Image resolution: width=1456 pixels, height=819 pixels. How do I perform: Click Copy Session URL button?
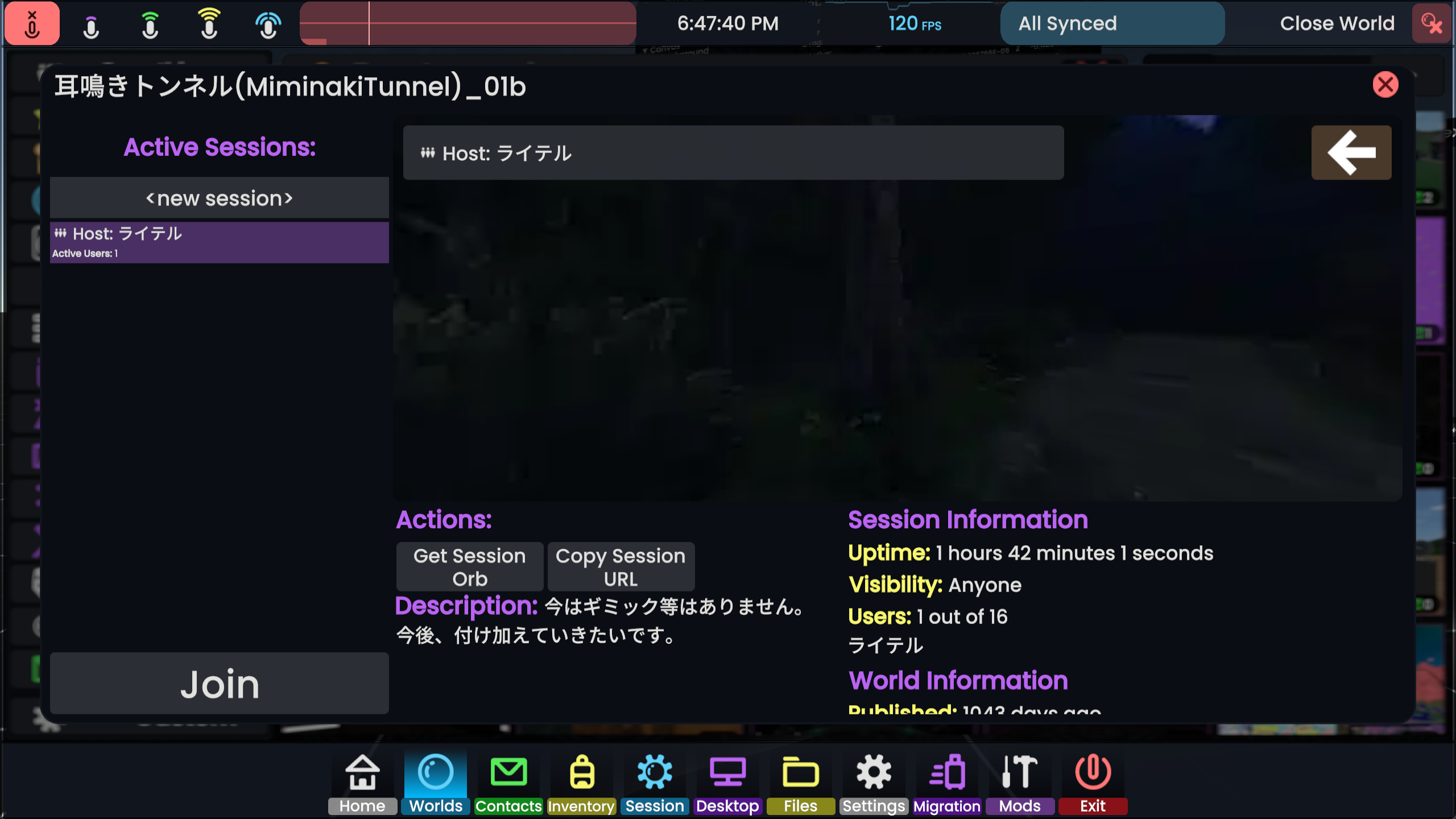pos(621,566)
